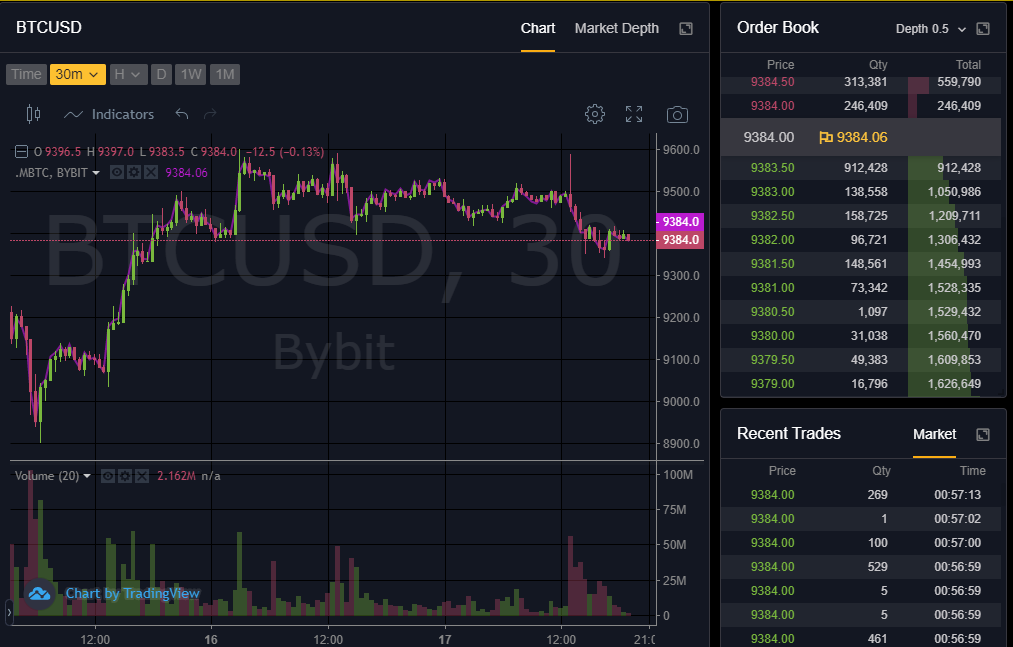This screenshot has height=647, width=1013.
Task: Open chart settings gear
Action: tap(594, 114)
